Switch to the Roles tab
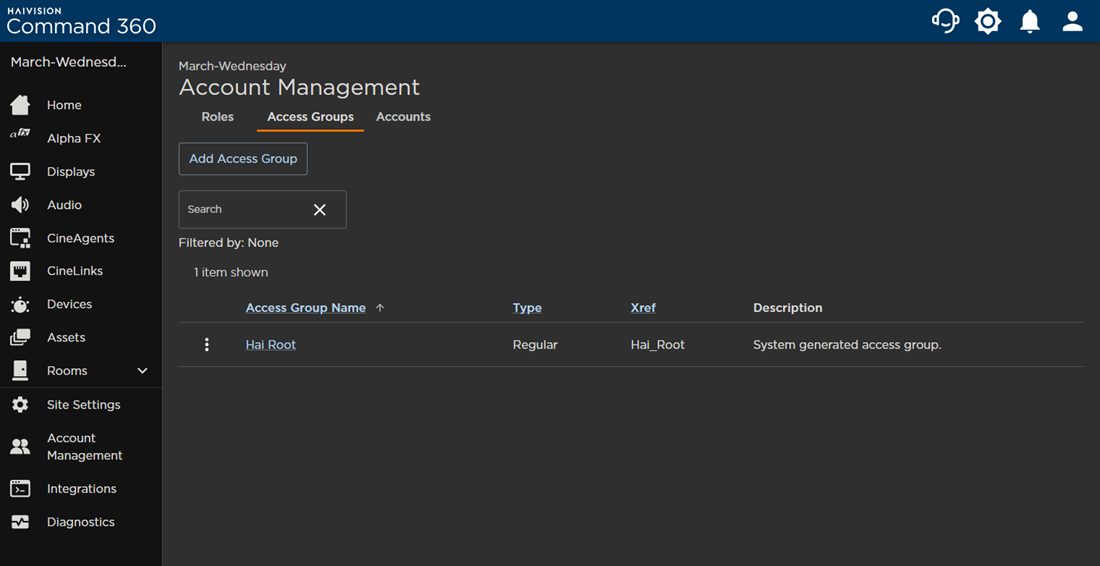 [217, 117]
